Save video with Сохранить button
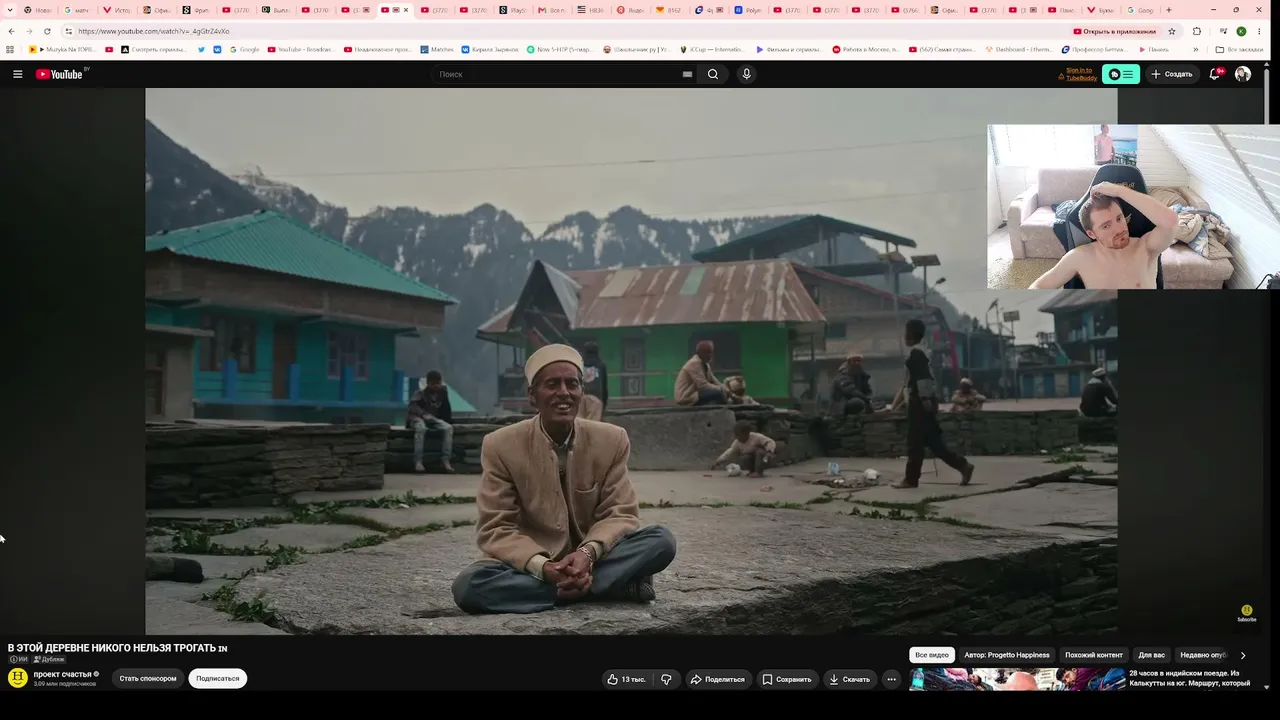 pyautogui.click(x=787, y=679)
